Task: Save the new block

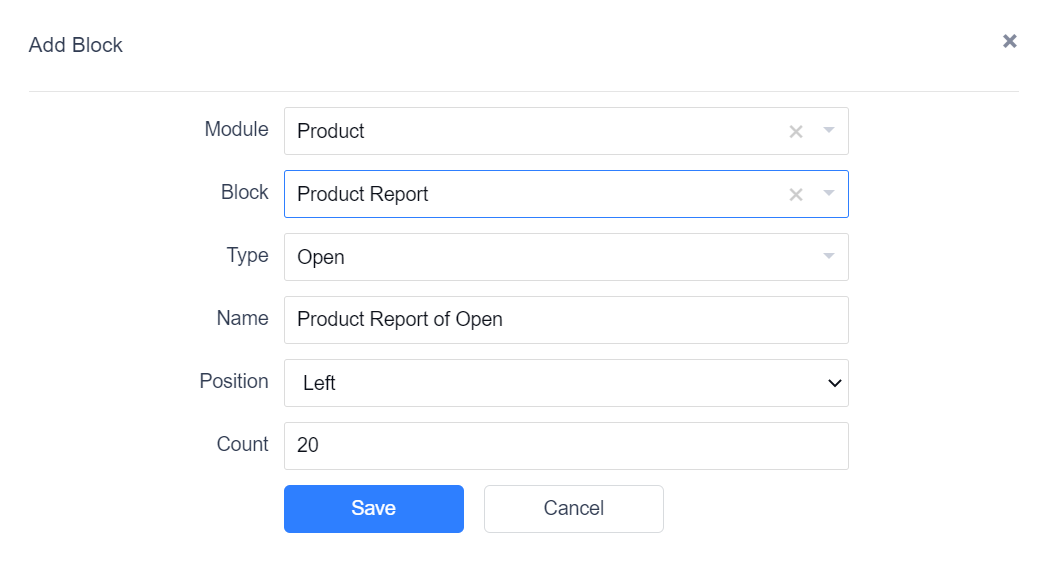Action: (x=374, y=509)
